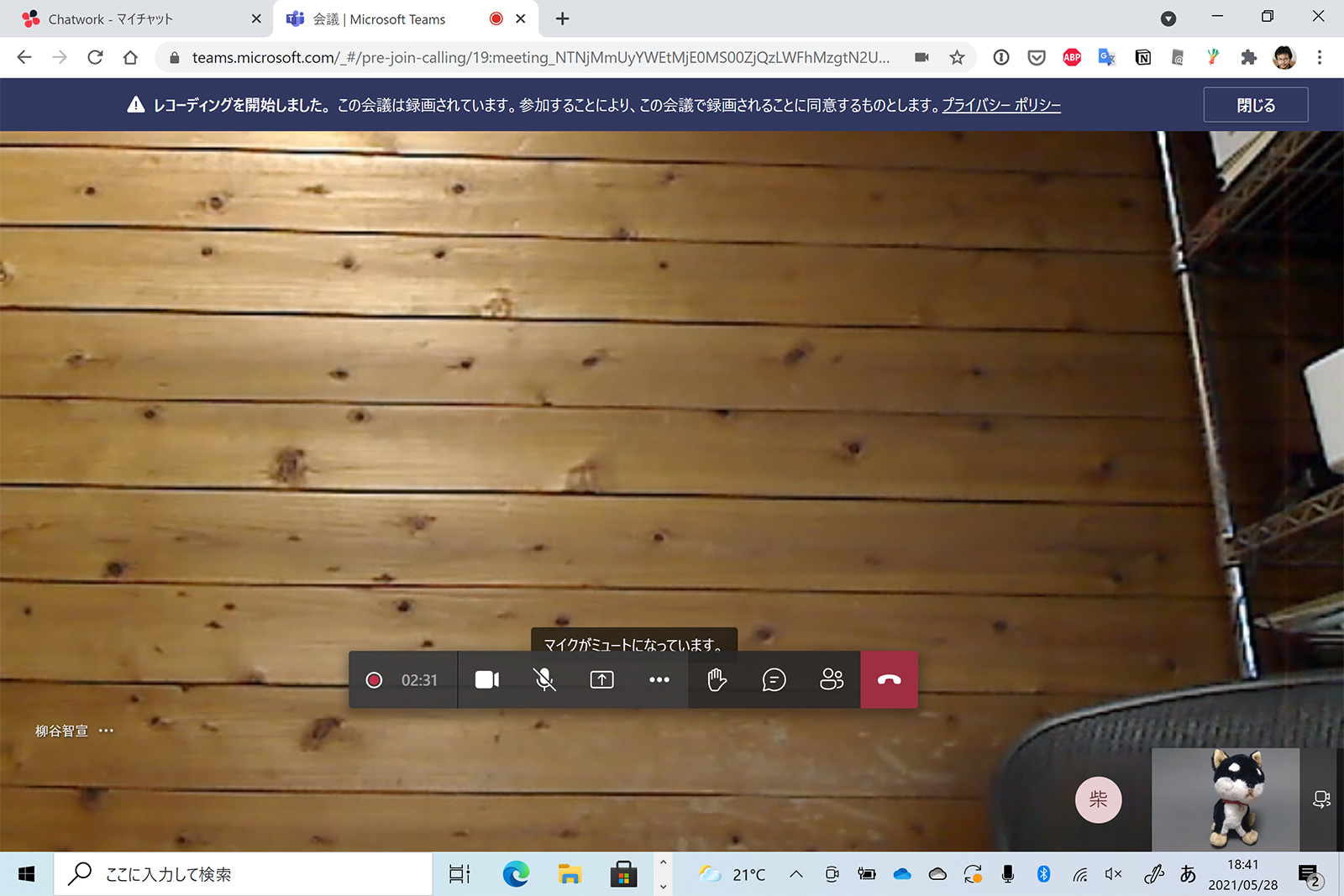
Task: Open the Google Translate extension
Action: pos(1107,57)
